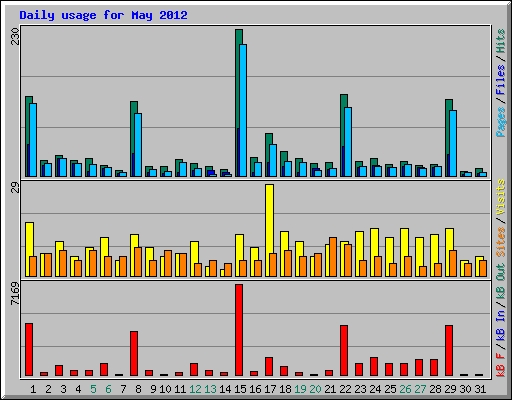Click the cyan files bar for day 15
The height and width of the screenshot is (400, 512).
pos(243,110)
